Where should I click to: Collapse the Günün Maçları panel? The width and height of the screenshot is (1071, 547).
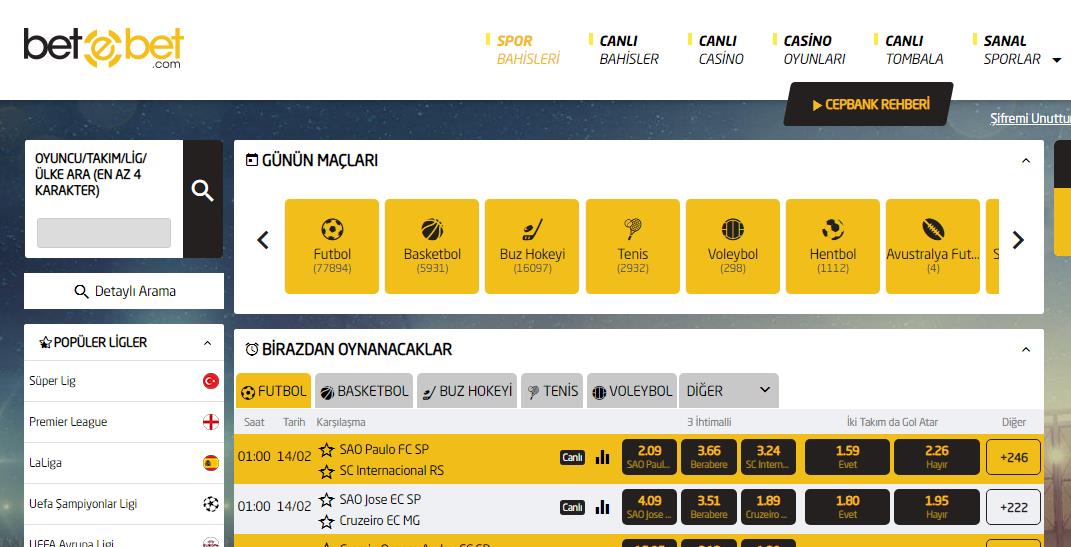[x=1025, y=161]
